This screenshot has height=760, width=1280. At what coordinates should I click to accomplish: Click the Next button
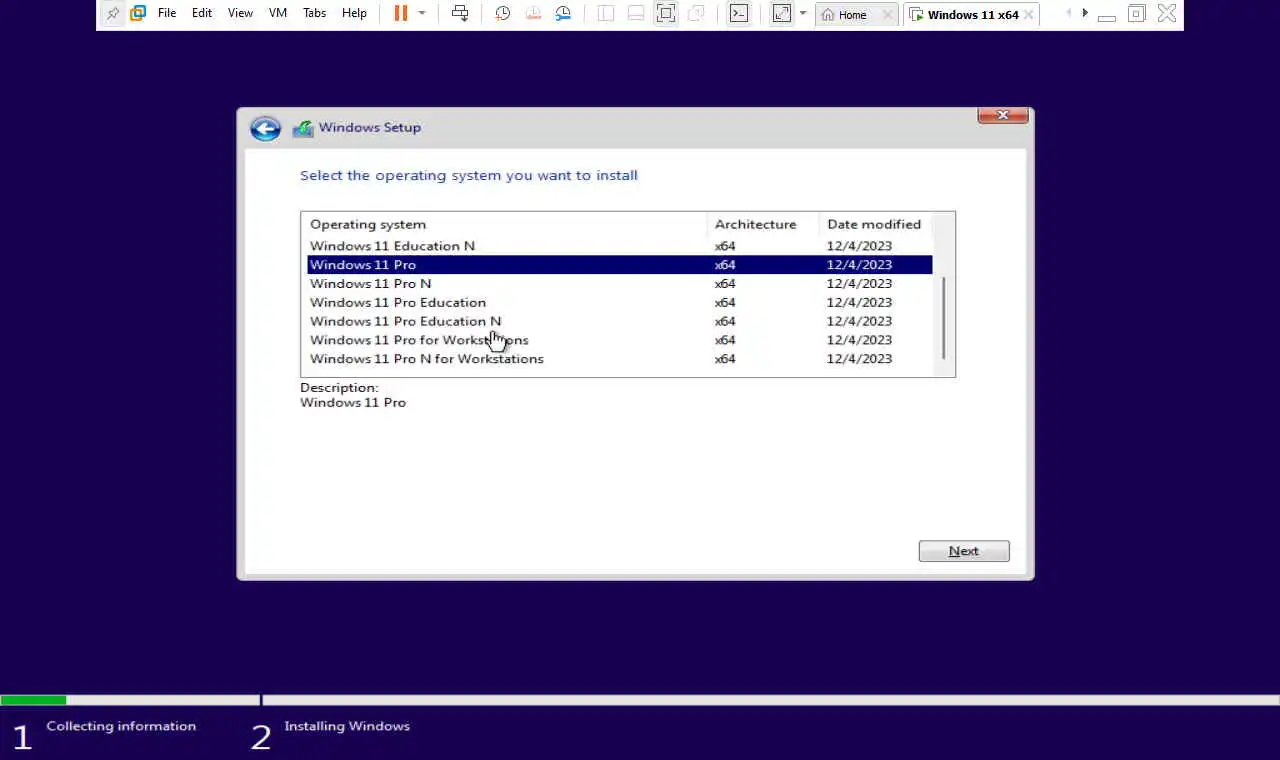tap(964, 551)
